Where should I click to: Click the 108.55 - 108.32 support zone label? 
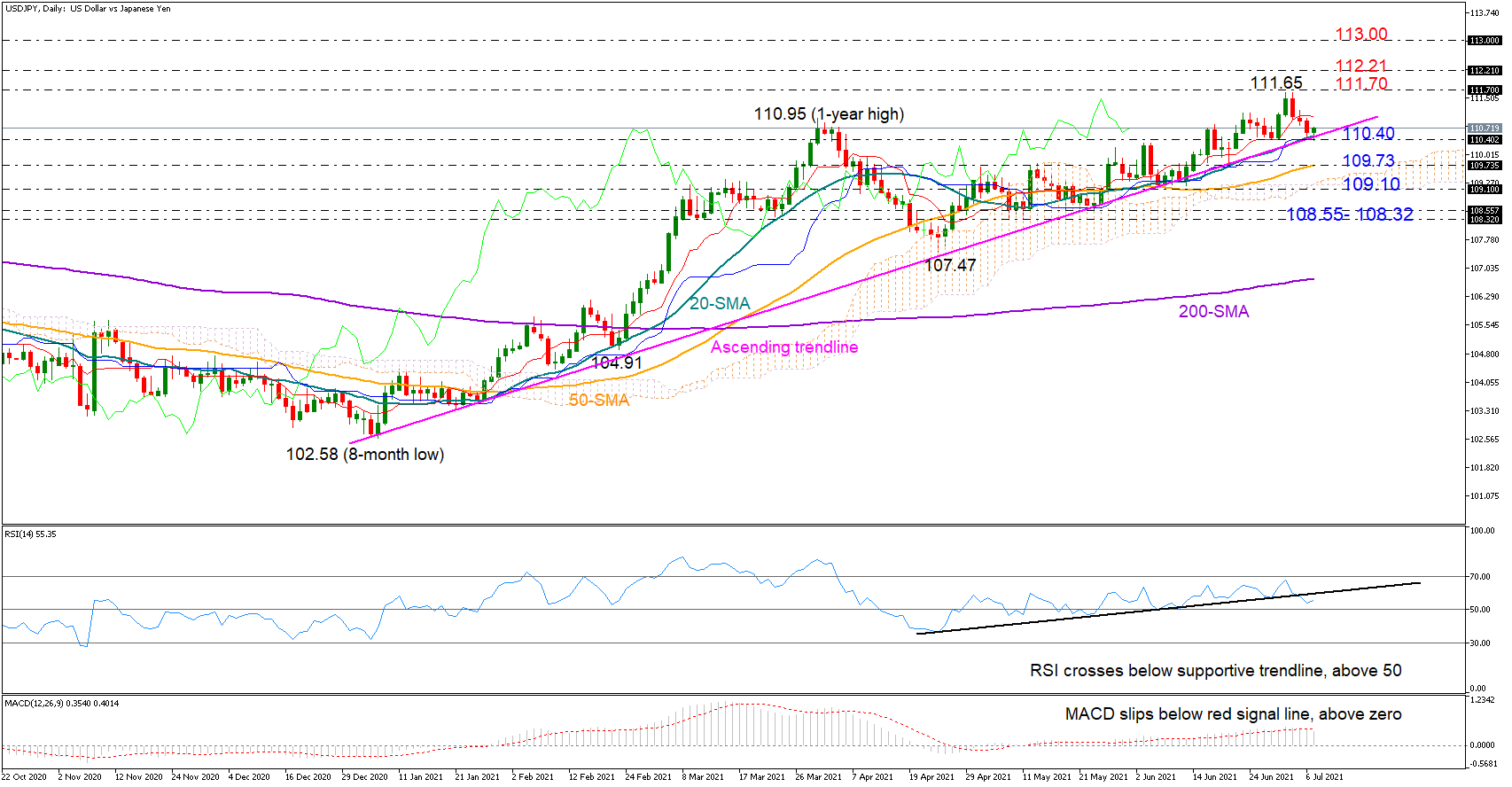click(1350, 214)
